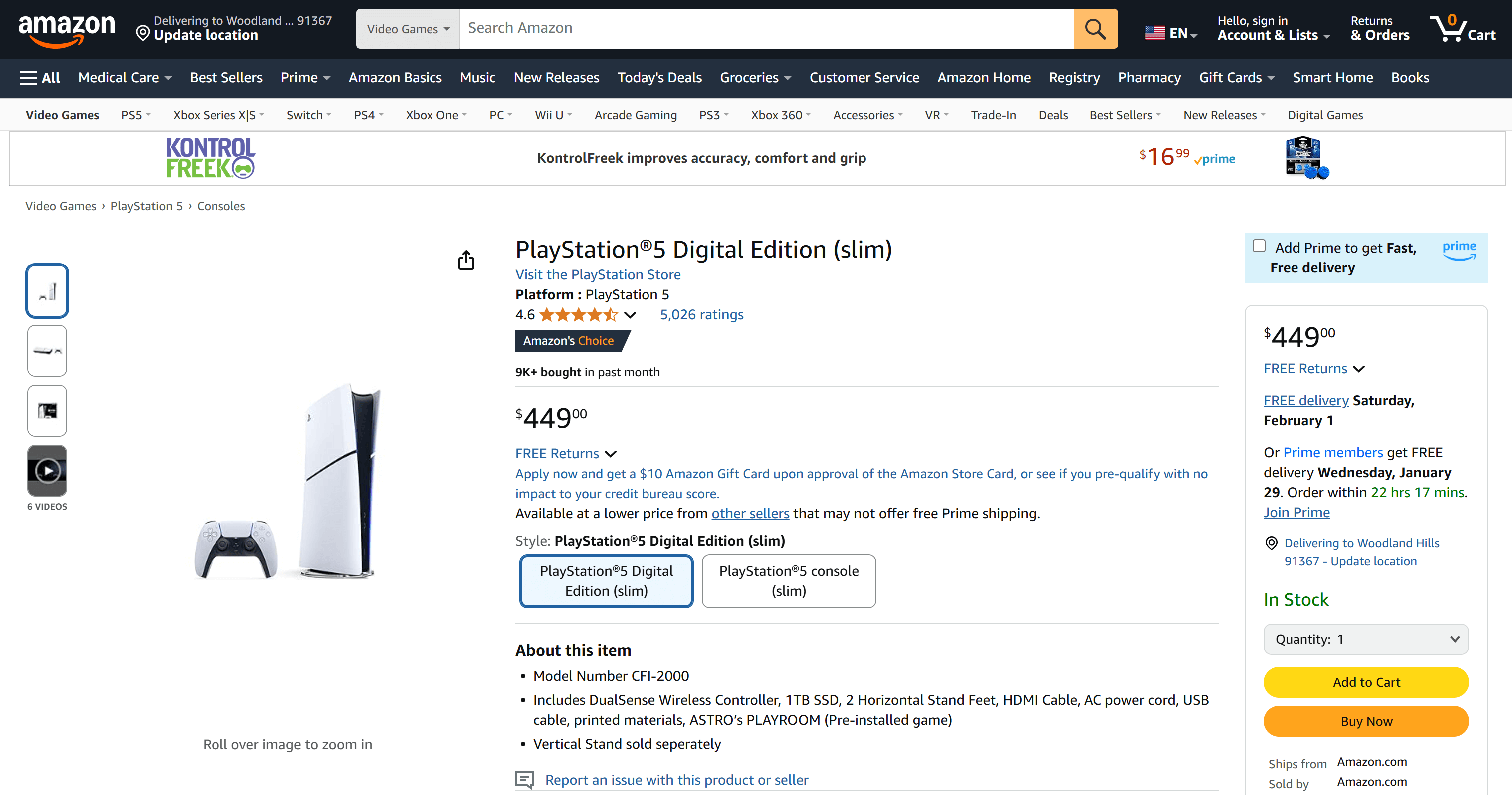
Task: Click the share icon on product page
Action: coord(466,260)
